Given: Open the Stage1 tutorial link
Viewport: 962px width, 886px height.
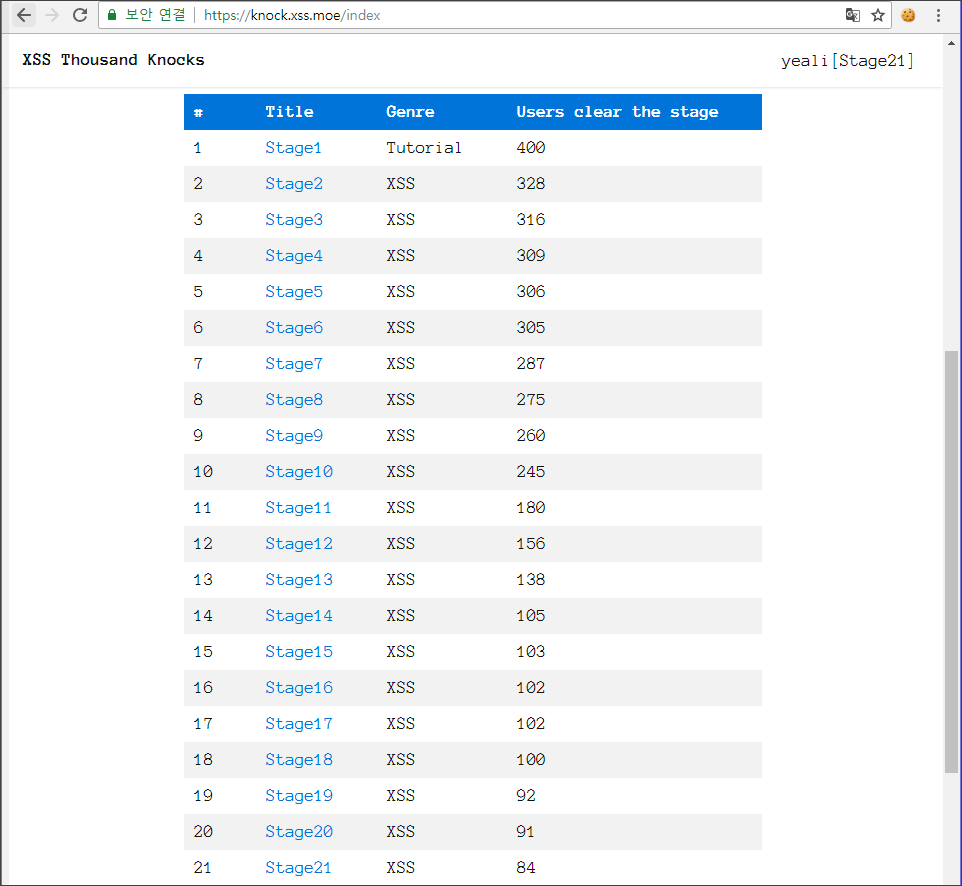Looking at the screenshot, I should tap(293, 148).
